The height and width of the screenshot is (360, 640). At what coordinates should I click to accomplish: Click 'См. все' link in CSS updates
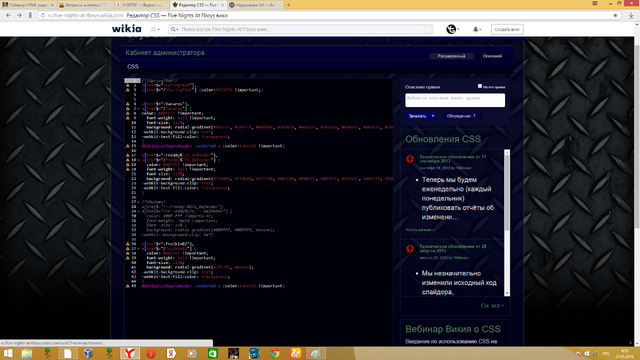tap(492, 305)
